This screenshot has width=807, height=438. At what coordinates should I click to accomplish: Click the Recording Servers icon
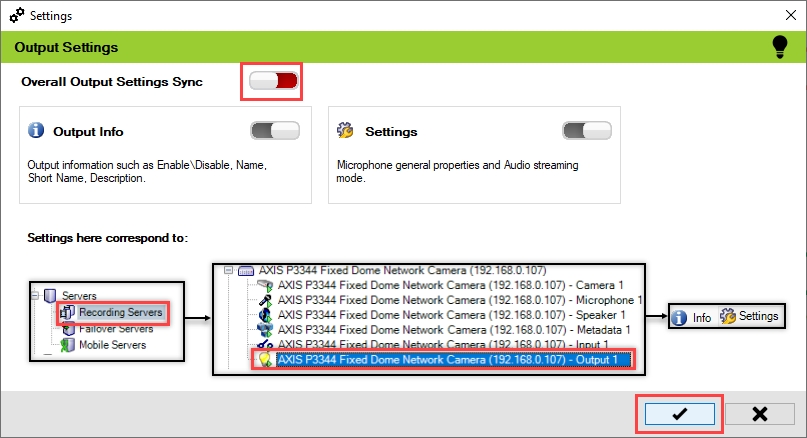coord(68,314)
